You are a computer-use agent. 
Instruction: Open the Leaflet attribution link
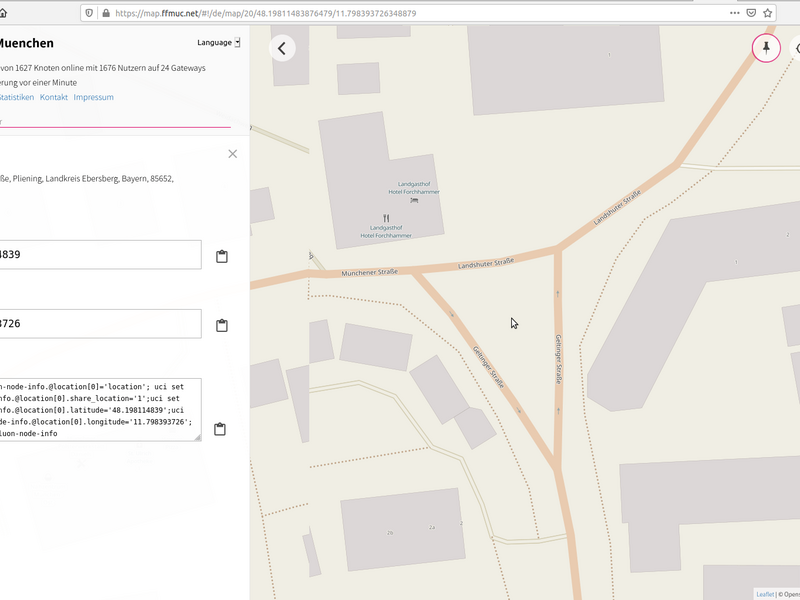coord(765,594)
